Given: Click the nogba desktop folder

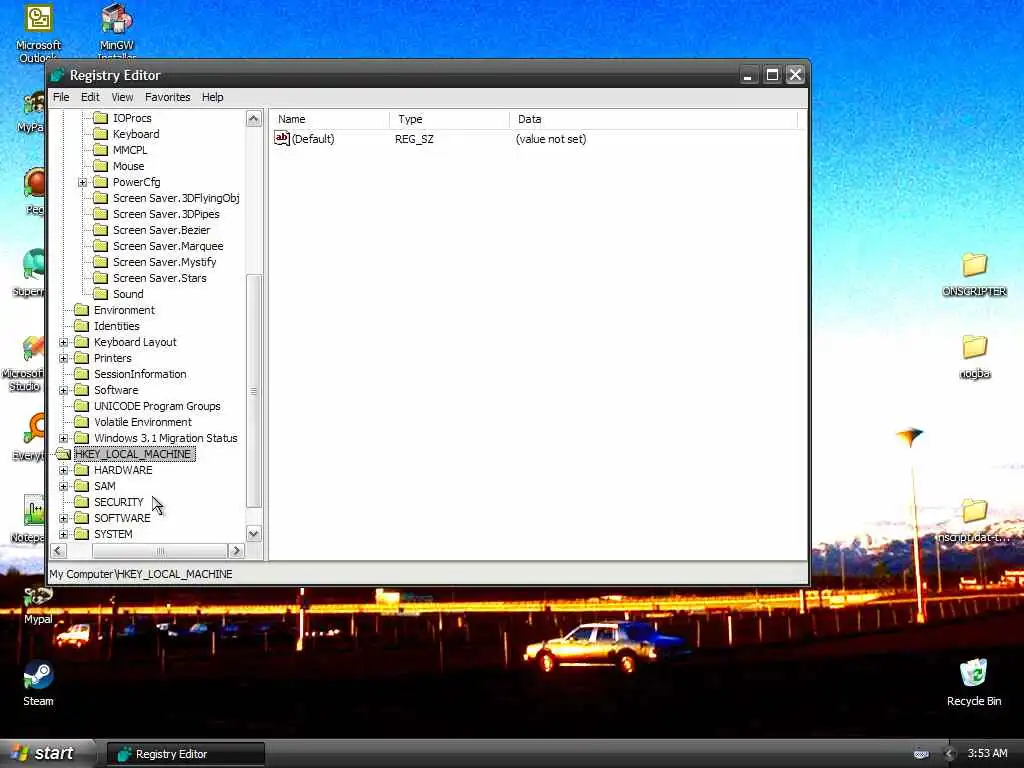Looking at the screenshot, I should tap(974, 357).
